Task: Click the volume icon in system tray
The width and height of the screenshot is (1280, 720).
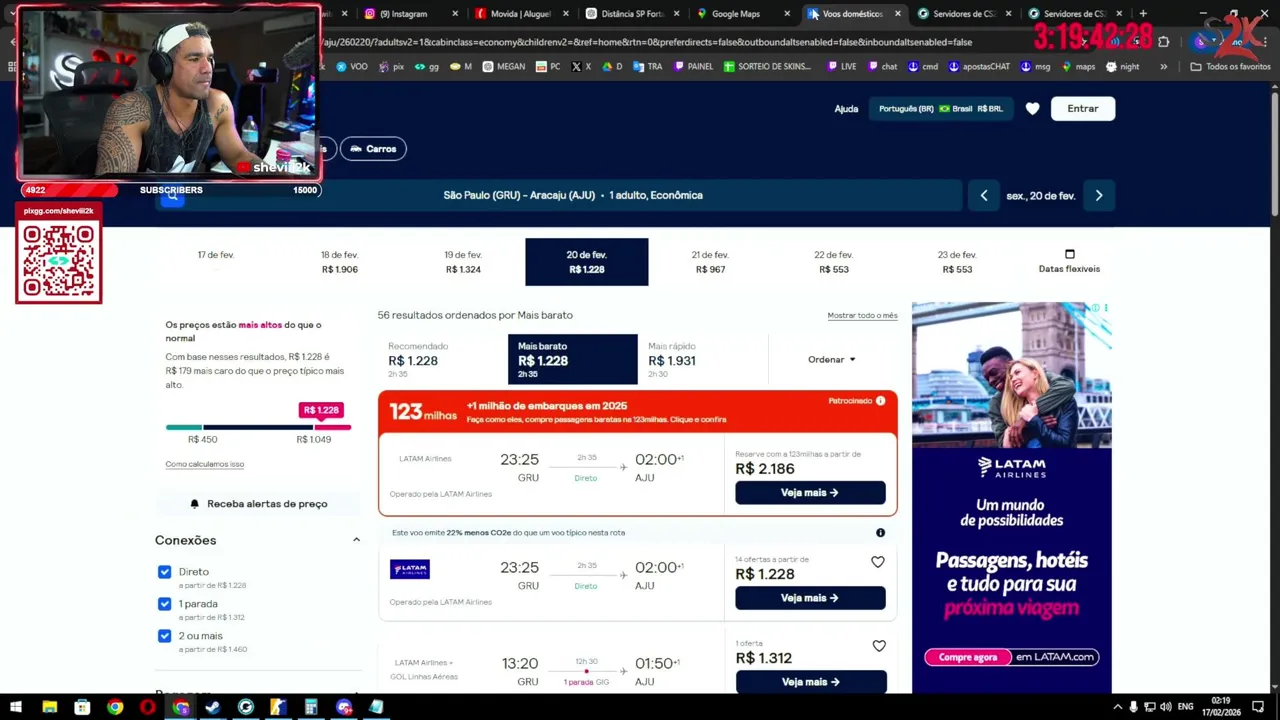Action: click(1166, 707)
